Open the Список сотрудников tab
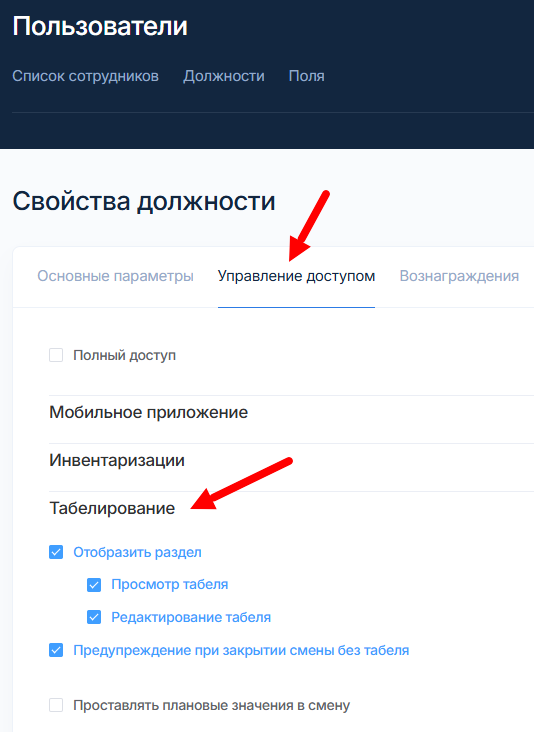534x732 pixels. click(x=85, y=76)
